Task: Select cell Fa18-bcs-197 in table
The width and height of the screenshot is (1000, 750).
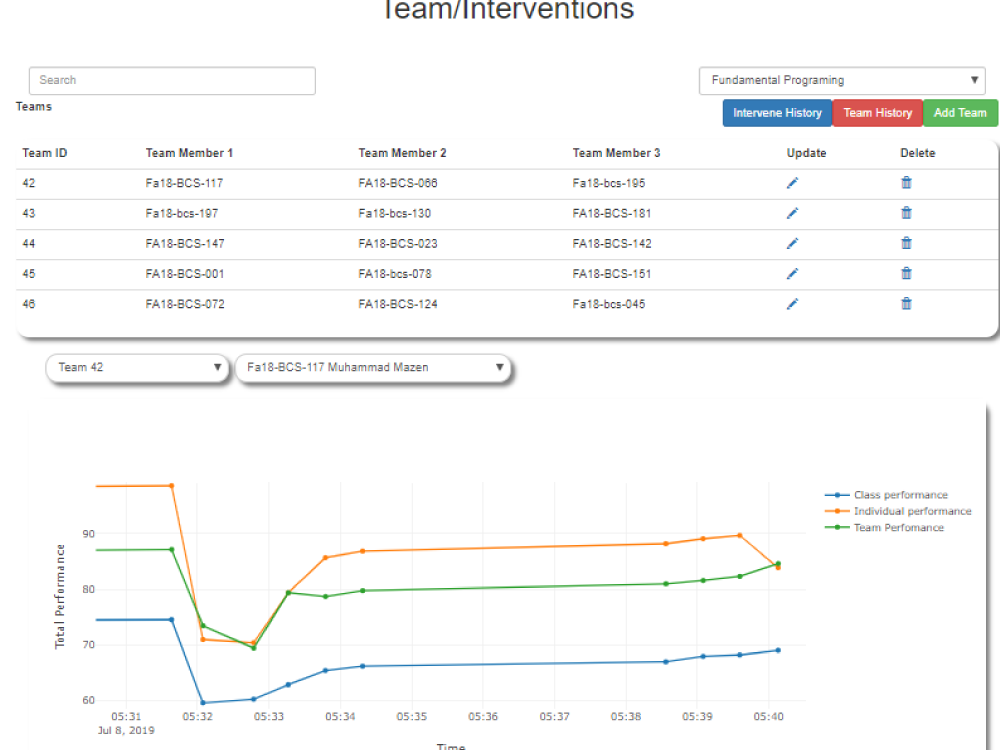Action: pyautogui.click(x=182, y=214)
